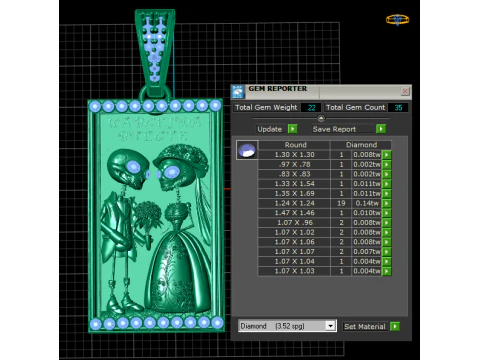Click the Total Gem Weight value field
Screen dimensions: 480x360
pos(311,107)
